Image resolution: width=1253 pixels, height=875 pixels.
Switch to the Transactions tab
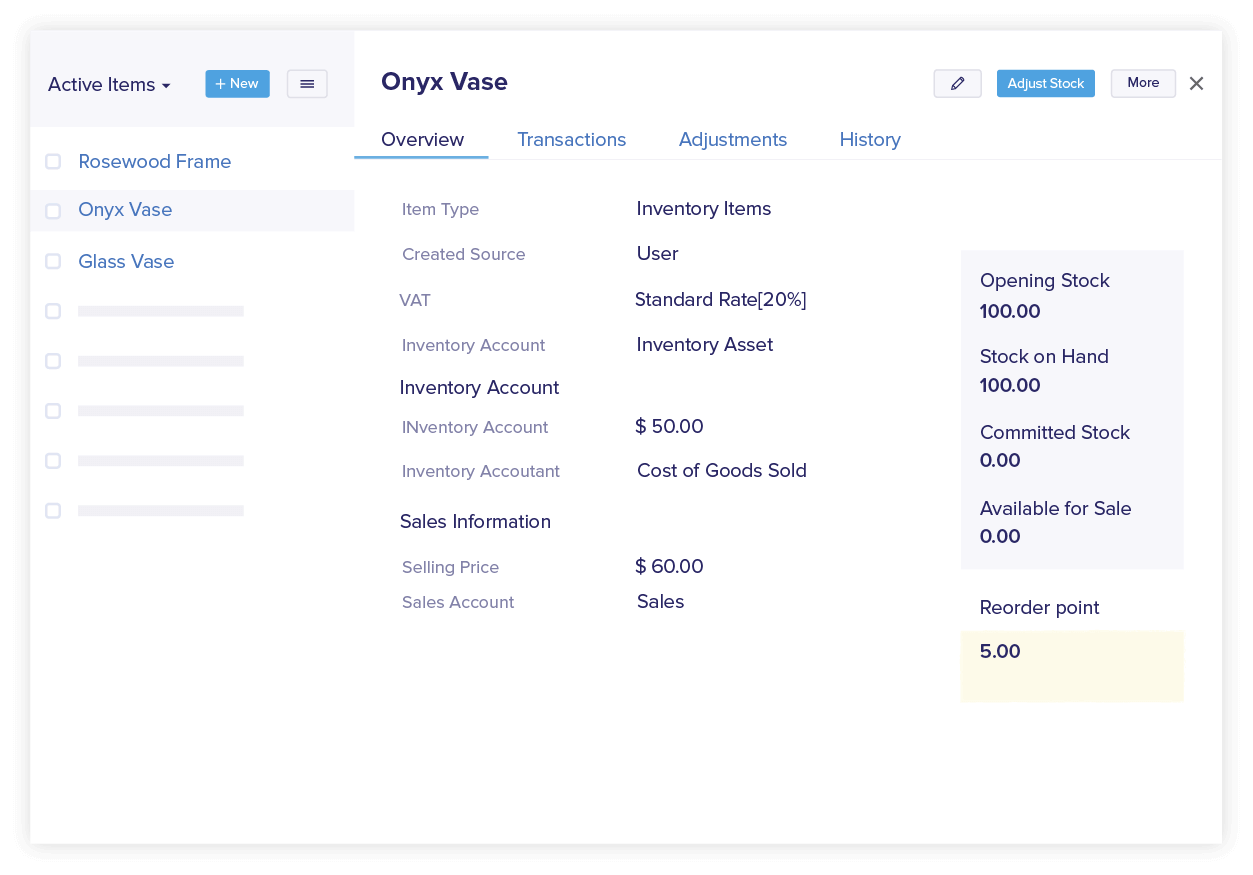571,140
